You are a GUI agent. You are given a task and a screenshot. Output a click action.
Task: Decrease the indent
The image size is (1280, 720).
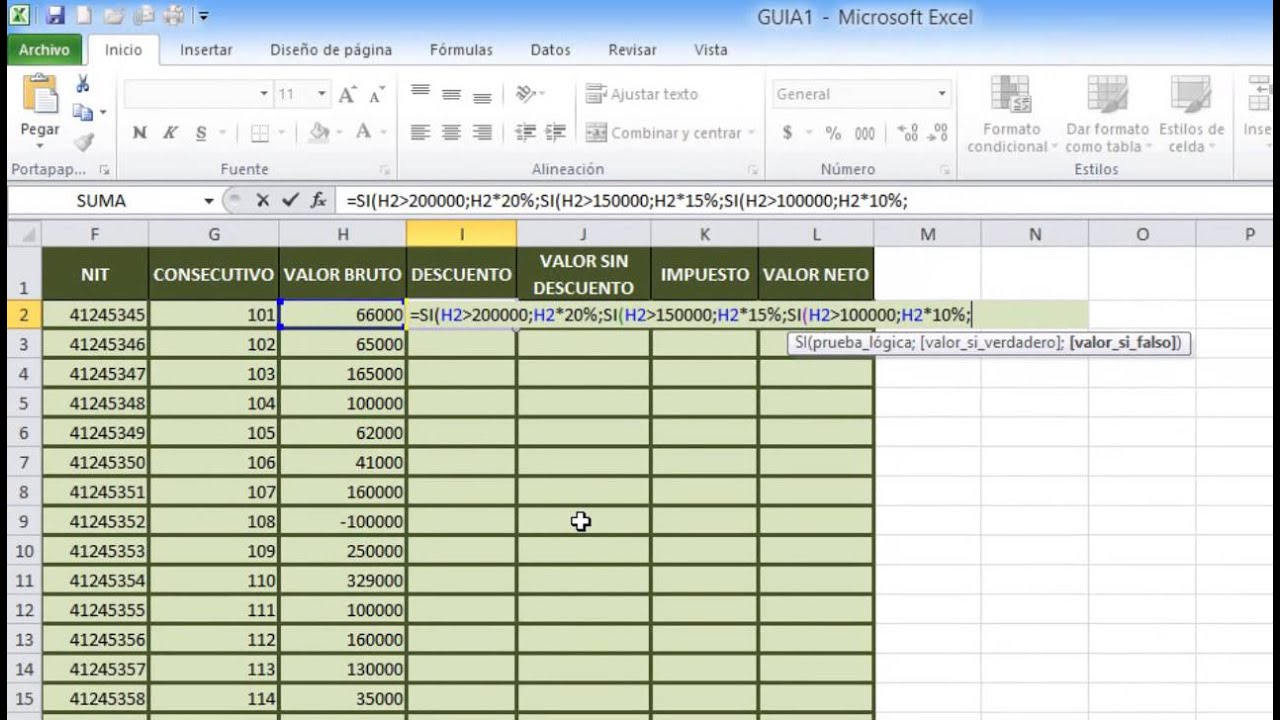(525, 132)
